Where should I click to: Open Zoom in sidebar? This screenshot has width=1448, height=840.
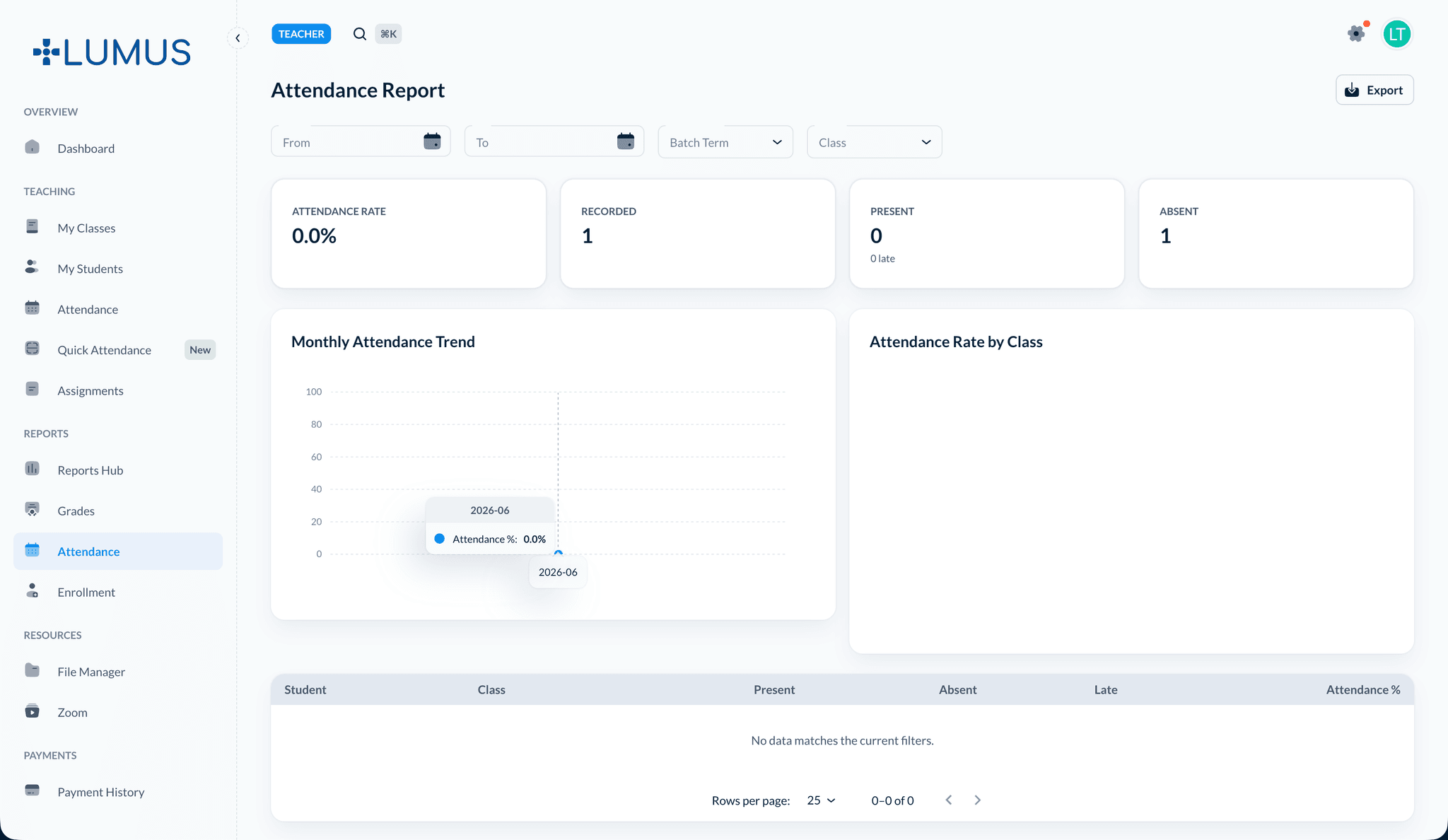coord(118,712)
